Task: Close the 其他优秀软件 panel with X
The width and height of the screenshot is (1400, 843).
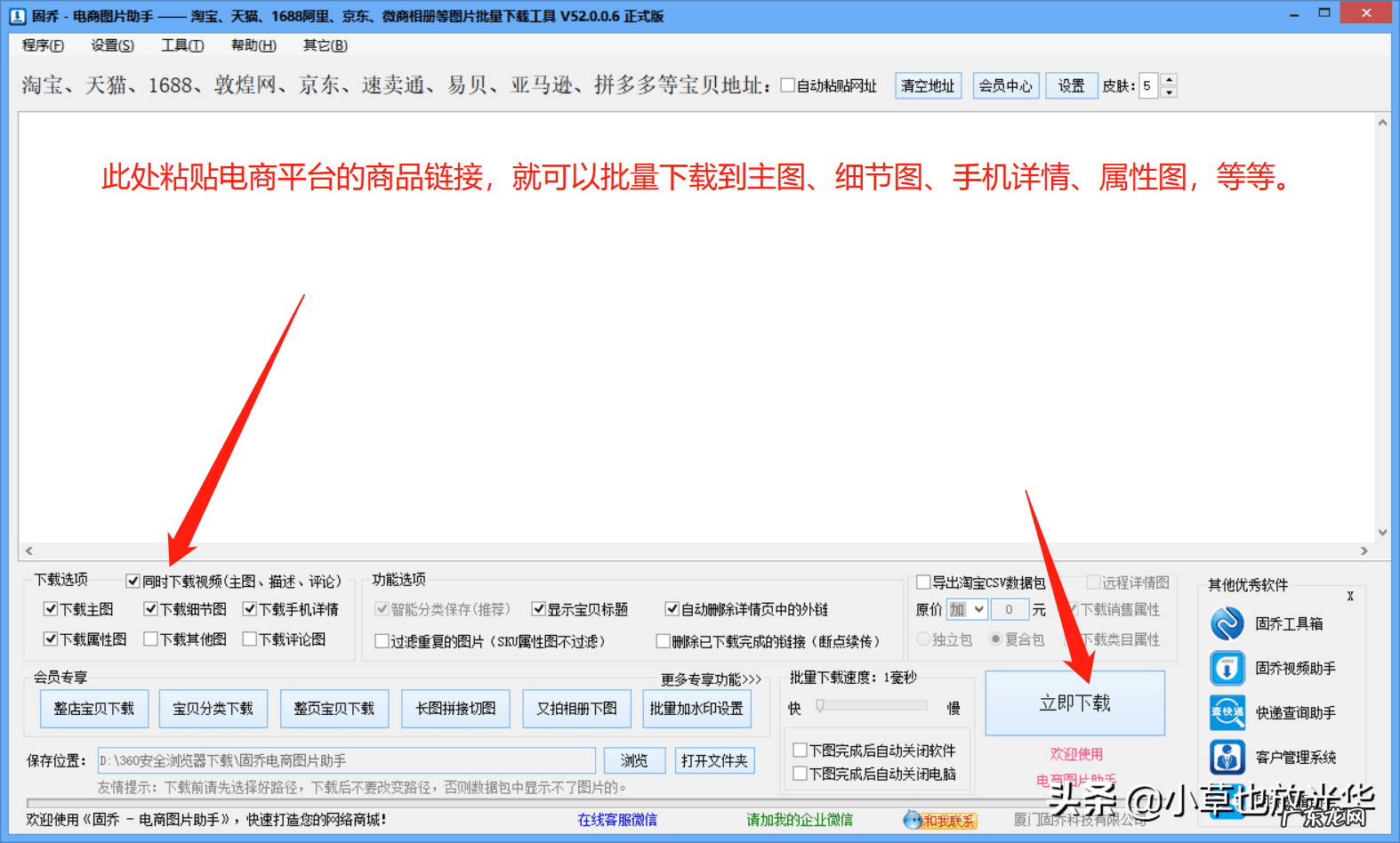Action: pos(1350,596)
